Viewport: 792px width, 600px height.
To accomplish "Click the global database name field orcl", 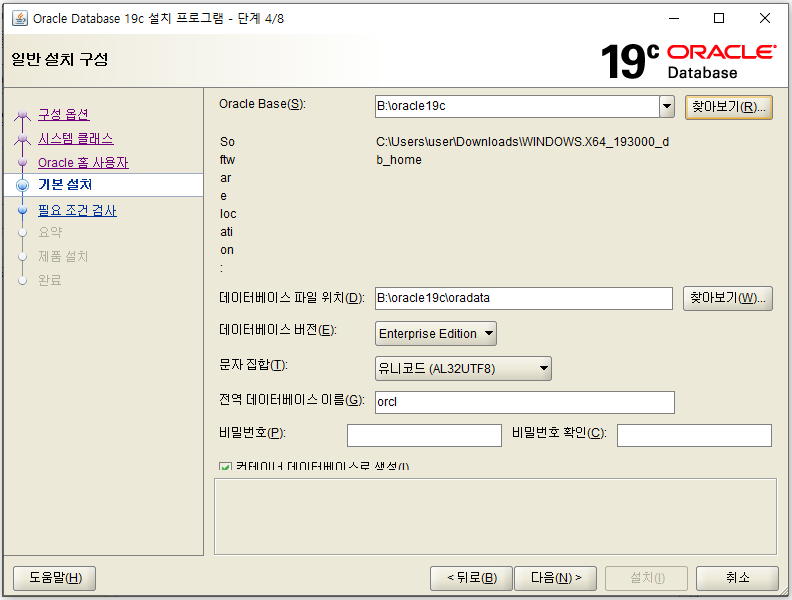I will (525, 402).
